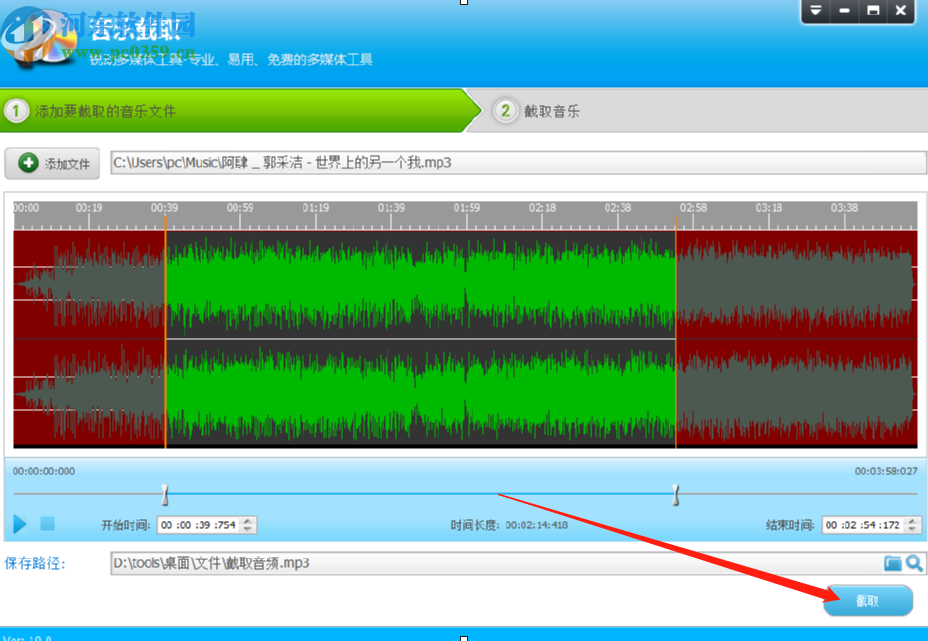The width and height of the screenshot is (928, 641).
Task: Click inside the 保存路径 path field
Action: click(400, 563)
